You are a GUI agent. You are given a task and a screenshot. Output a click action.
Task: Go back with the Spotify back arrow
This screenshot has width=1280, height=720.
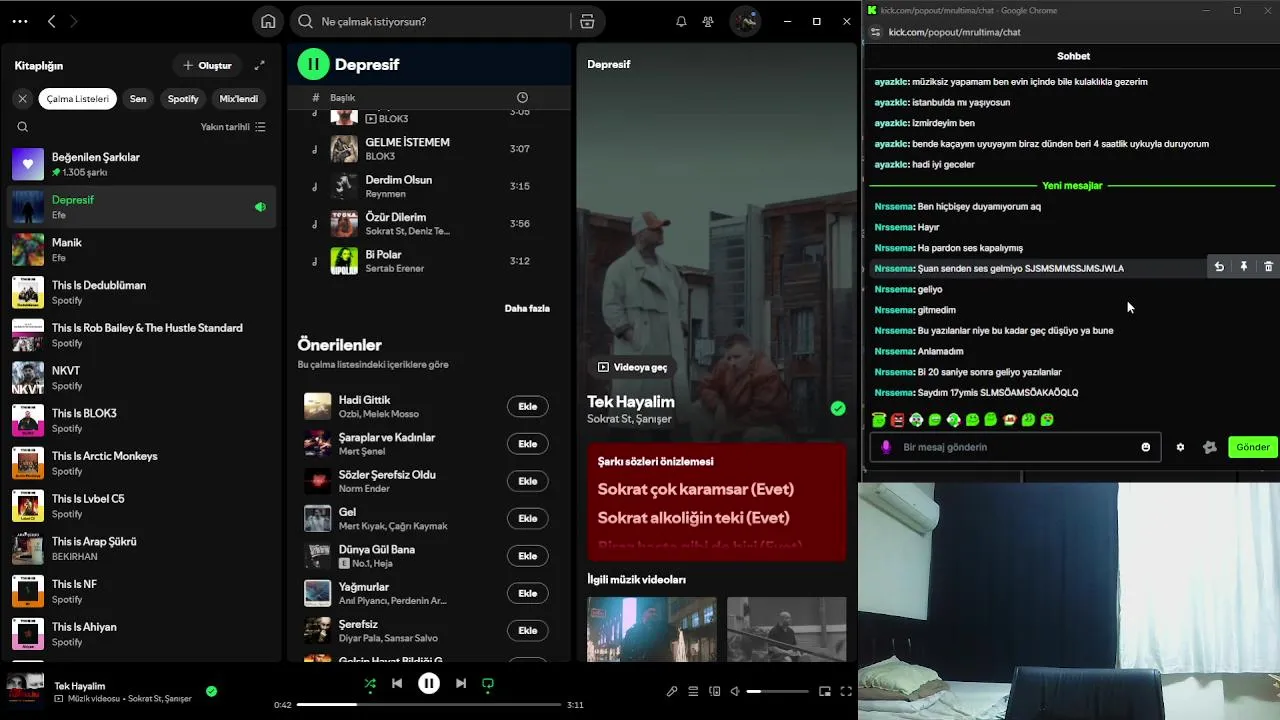52,21
